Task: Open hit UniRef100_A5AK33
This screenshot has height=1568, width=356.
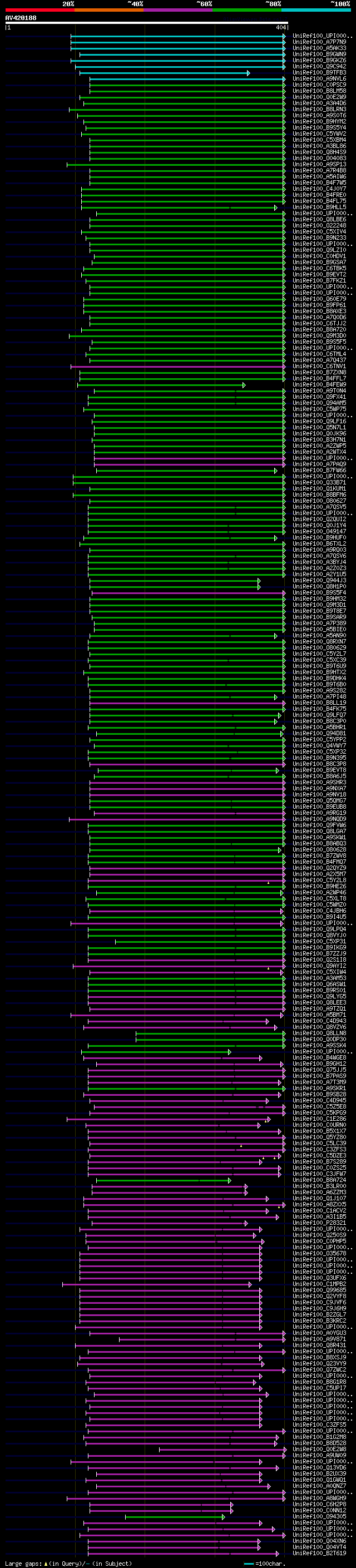Action: (x=319, y=48)
